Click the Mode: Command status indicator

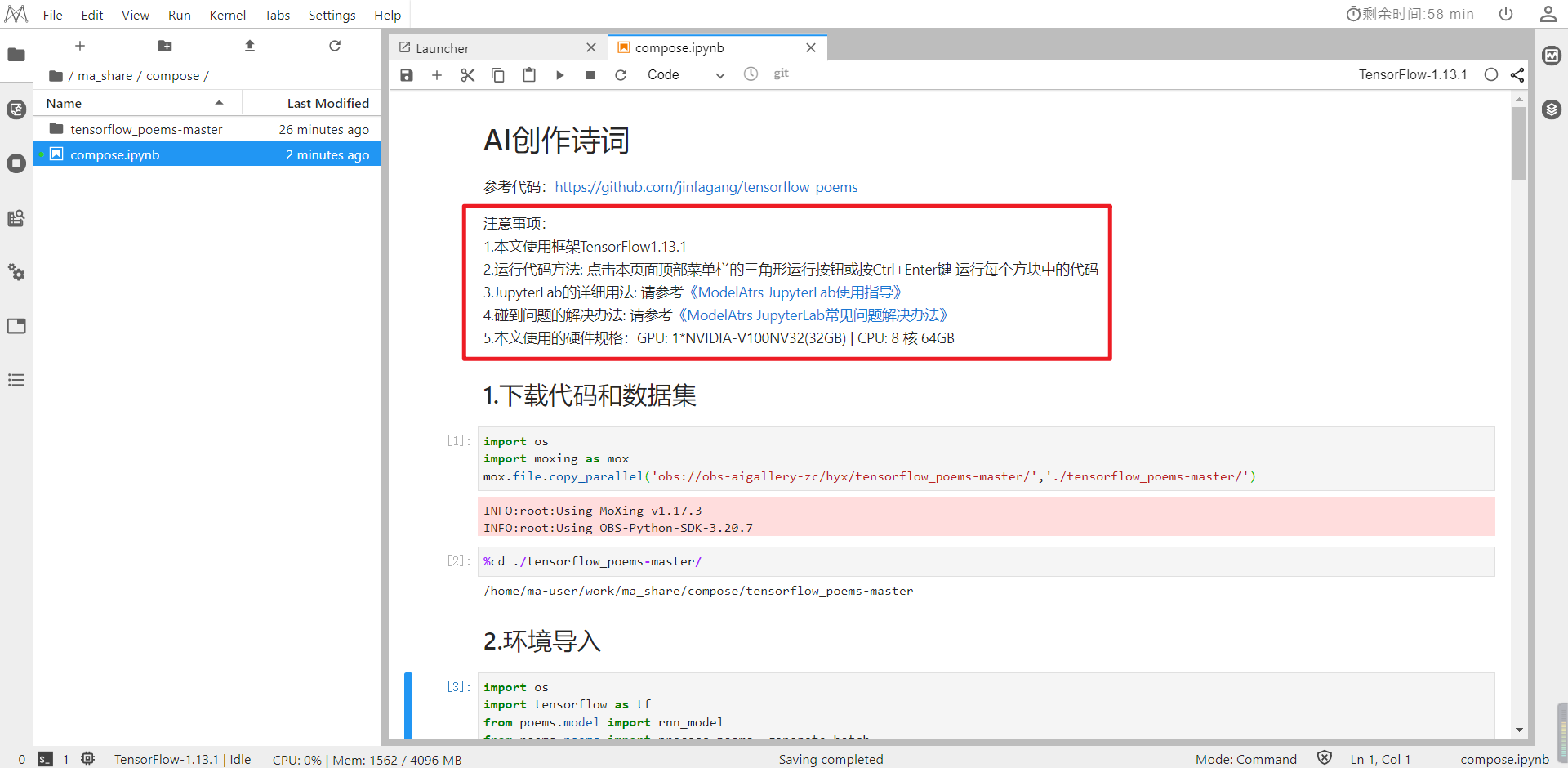click(x=1246, y=759)
